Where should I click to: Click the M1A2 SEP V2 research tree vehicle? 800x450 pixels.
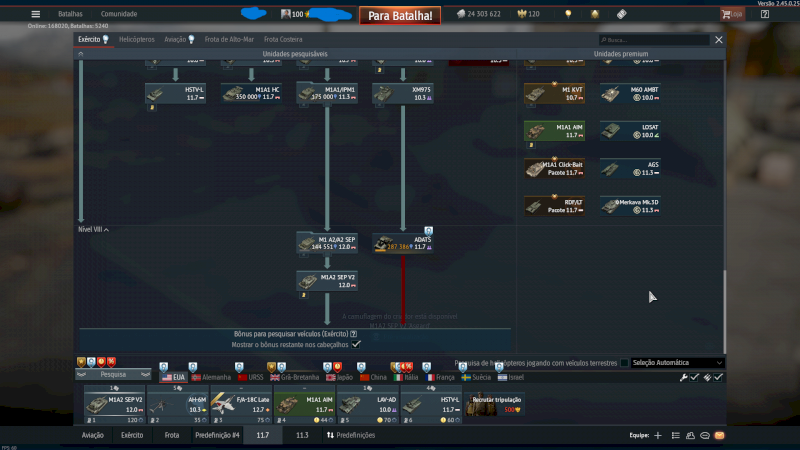(326, 281)
